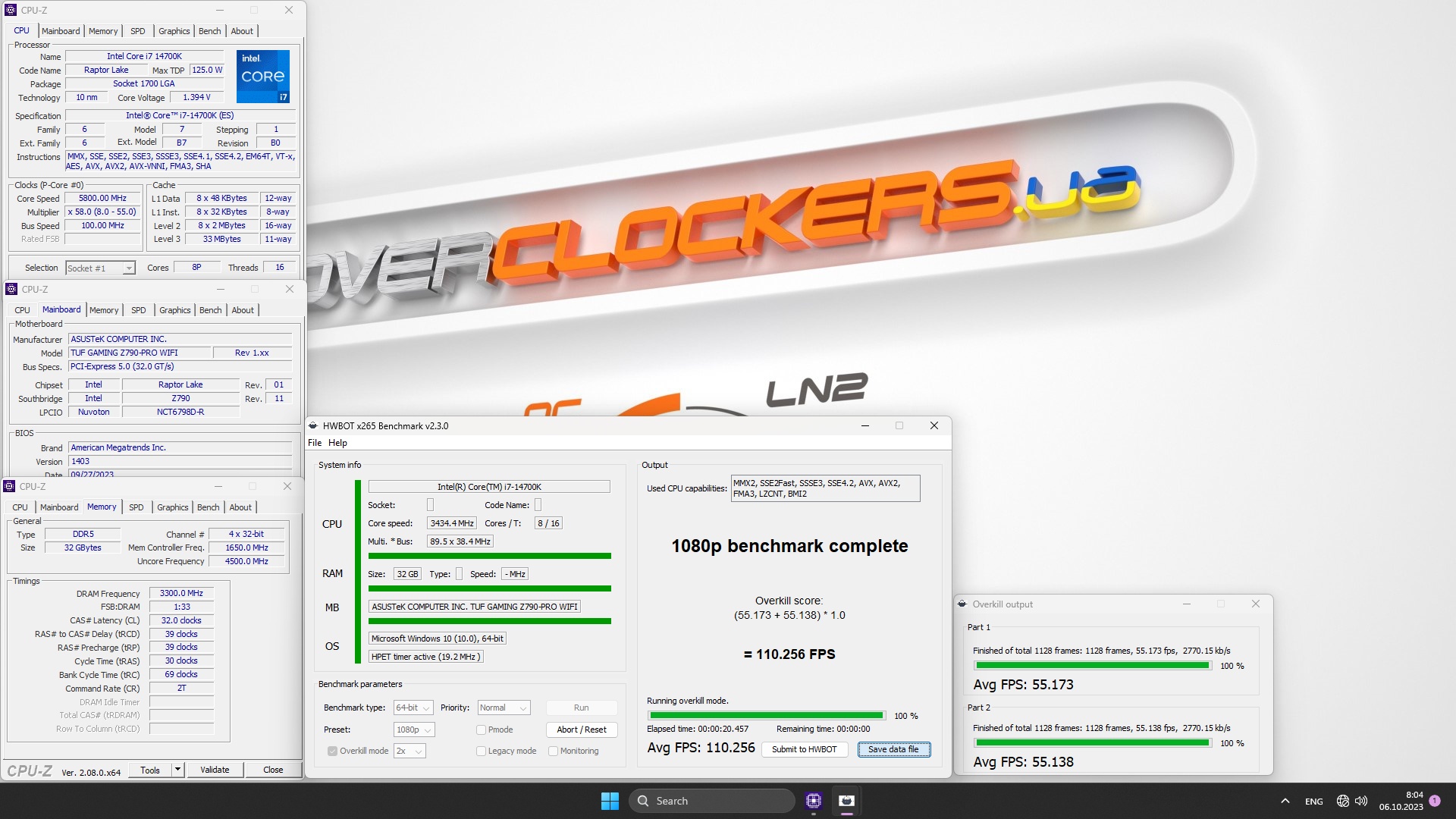
Task: Click the TUF GAMING Z790-PRO WIFI model field
Action: pos(140,353)
